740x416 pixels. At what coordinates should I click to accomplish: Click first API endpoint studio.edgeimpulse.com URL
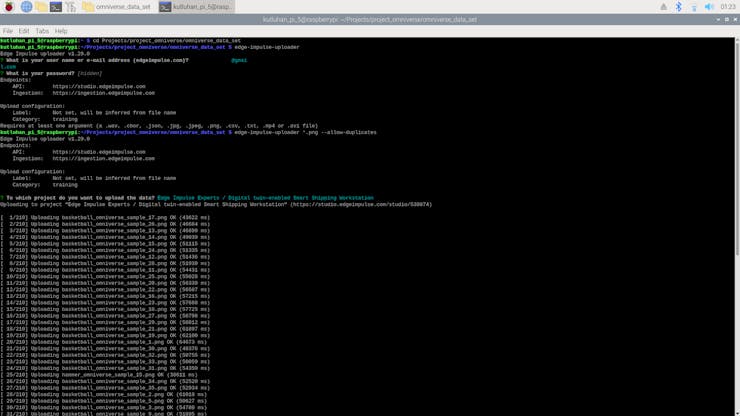(99, 86)
